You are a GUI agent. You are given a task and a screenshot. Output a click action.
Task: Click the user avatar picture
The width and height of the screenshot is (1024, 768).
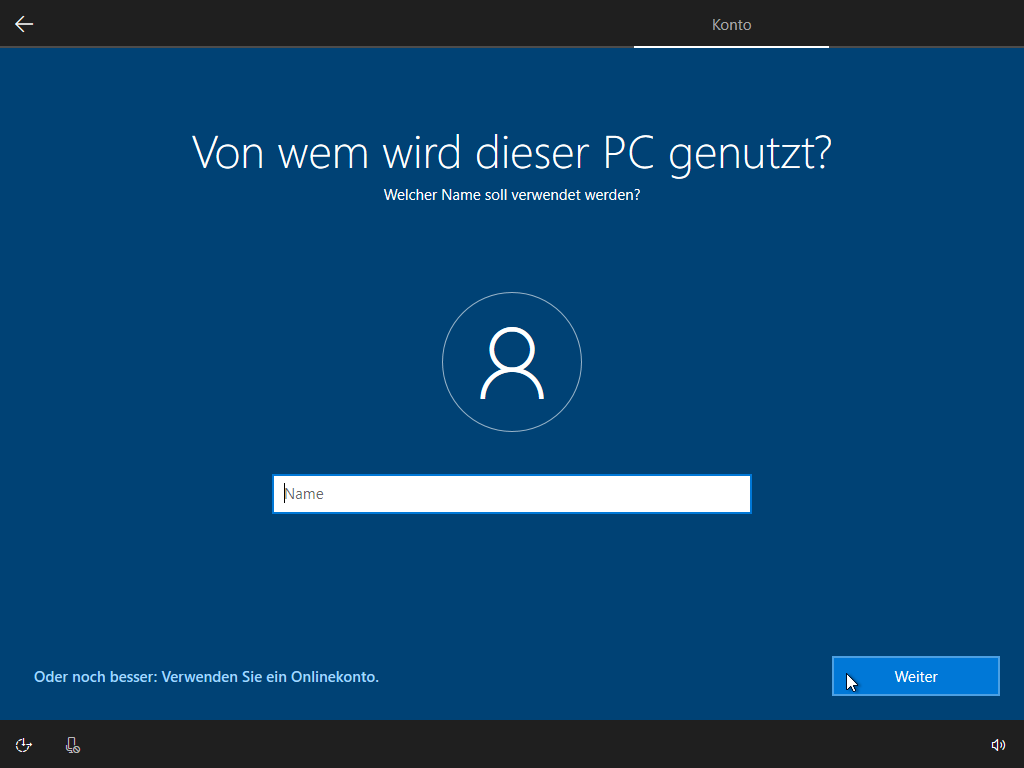click(512, 362)
